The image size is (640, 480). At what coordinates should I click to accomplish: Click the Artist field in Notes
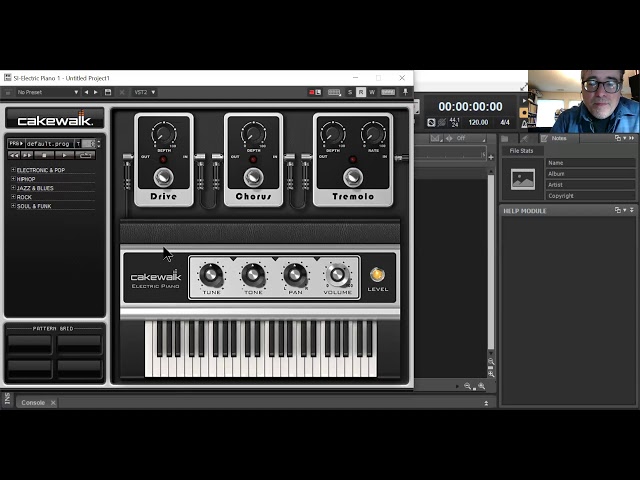(591, 185)
